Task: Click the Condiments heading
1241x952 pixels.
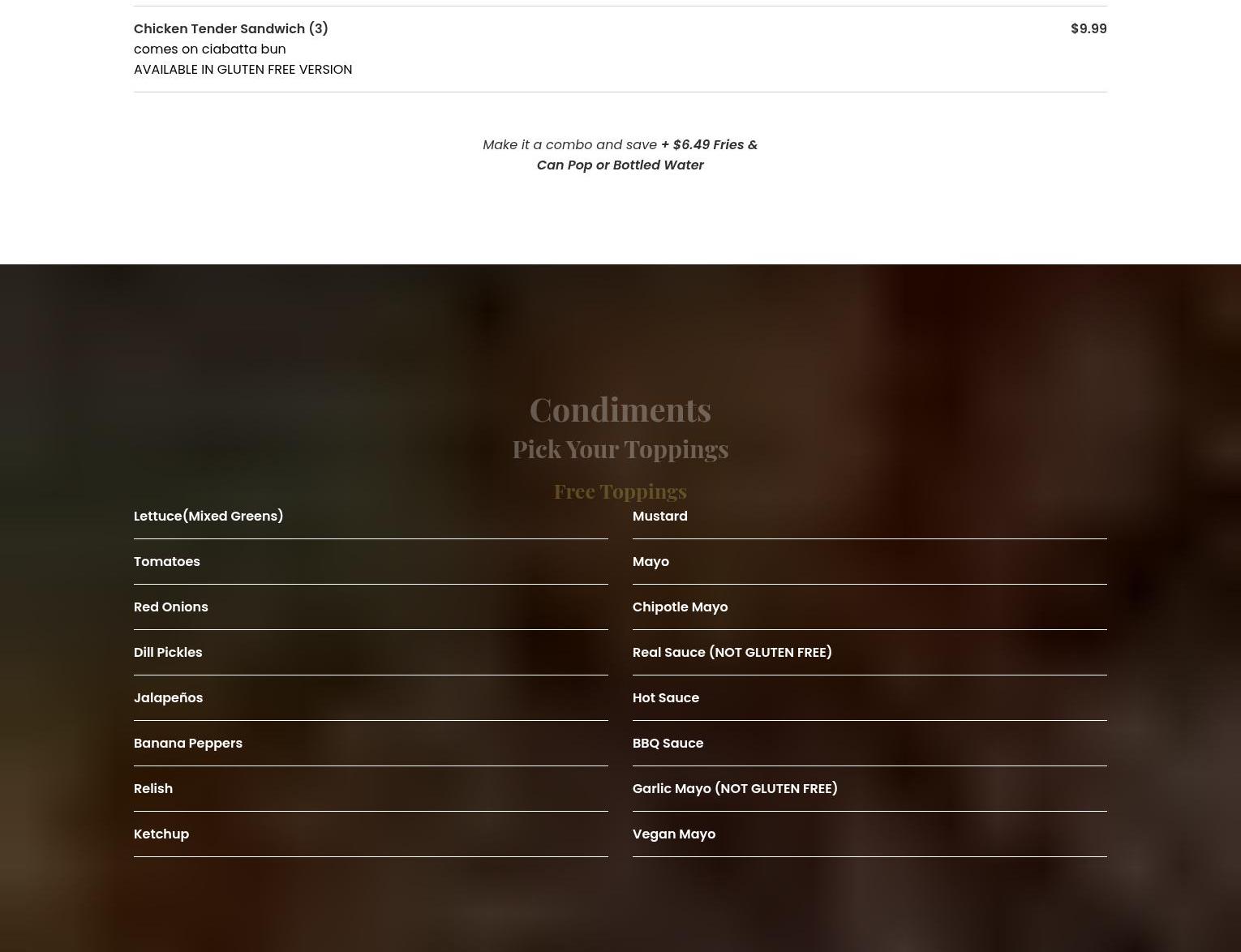Action: (620, 410)
